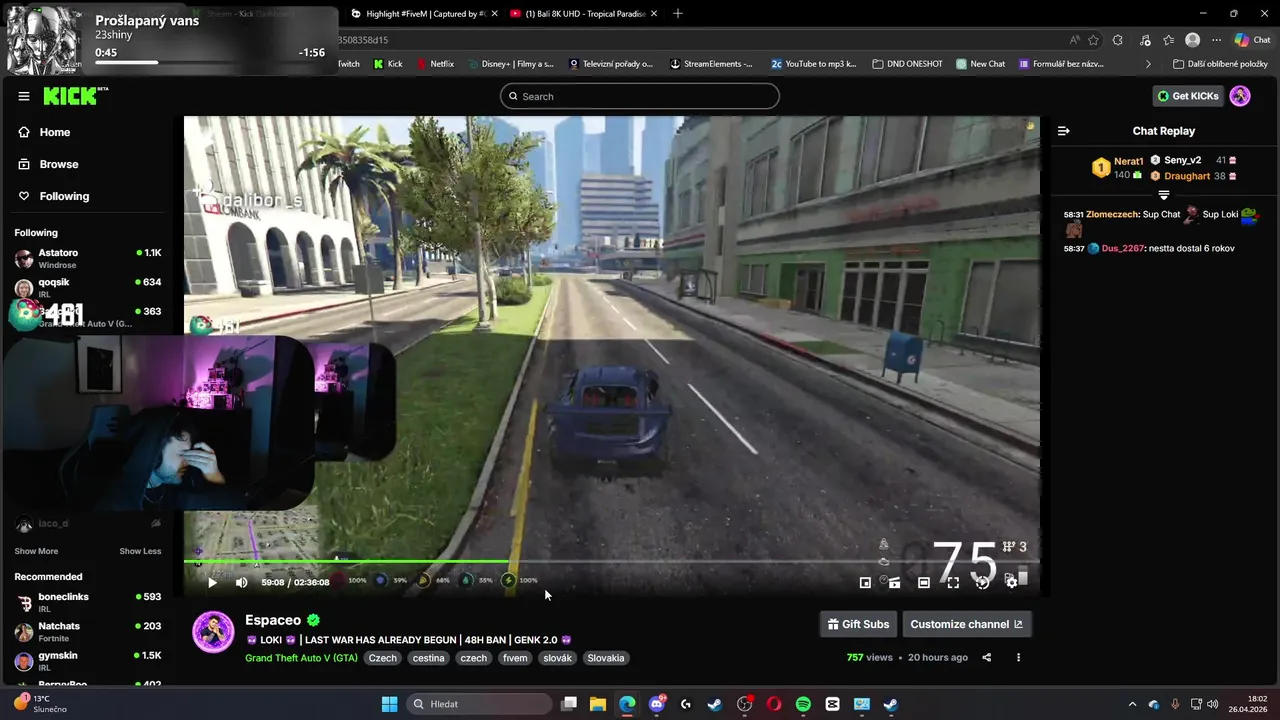Toggle picture-in-picture mode in player

pos(865,582)
